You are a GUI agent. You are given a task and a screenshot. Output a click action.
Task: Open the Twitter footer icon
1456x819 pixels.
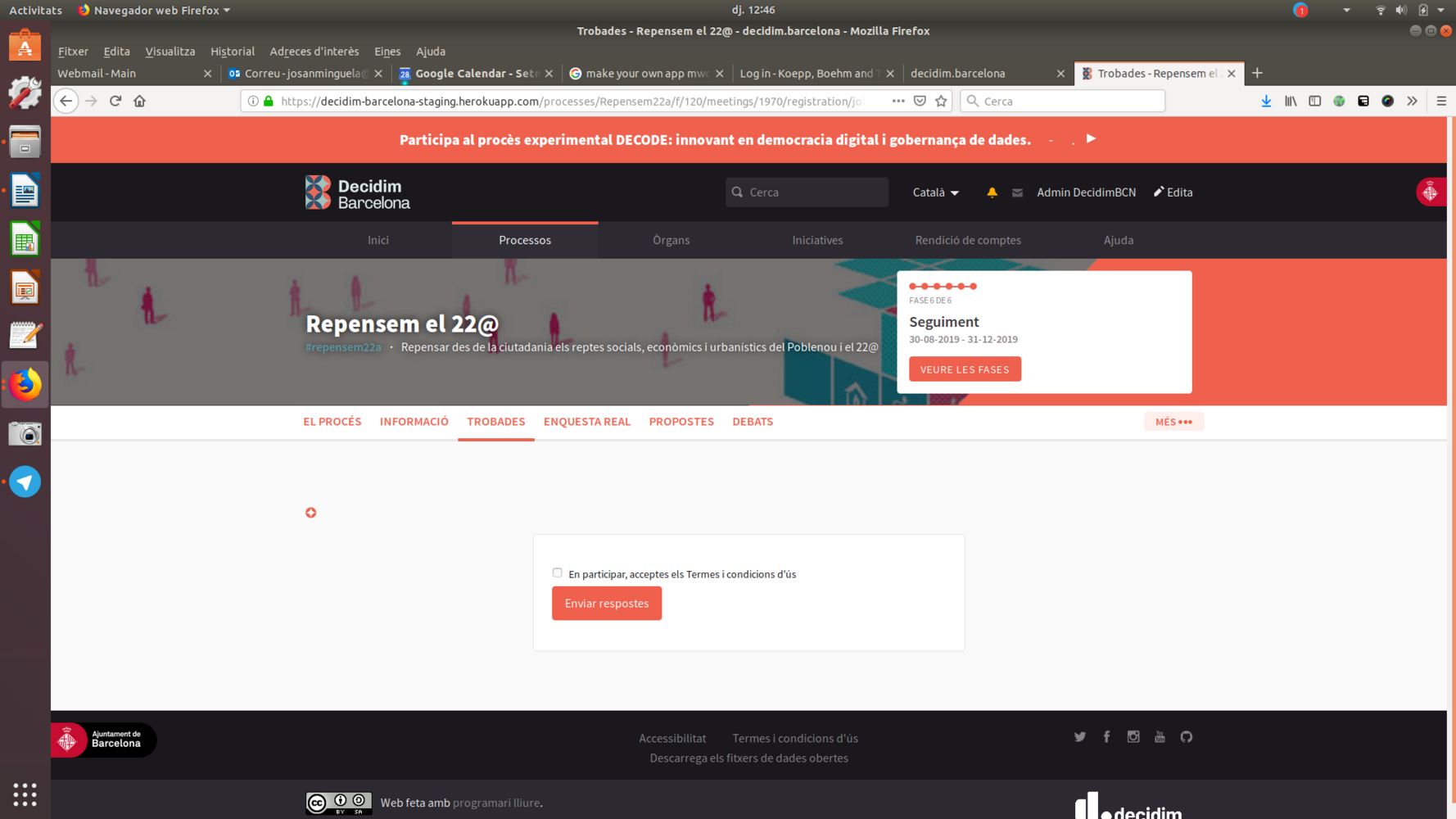pos(1080,737)
